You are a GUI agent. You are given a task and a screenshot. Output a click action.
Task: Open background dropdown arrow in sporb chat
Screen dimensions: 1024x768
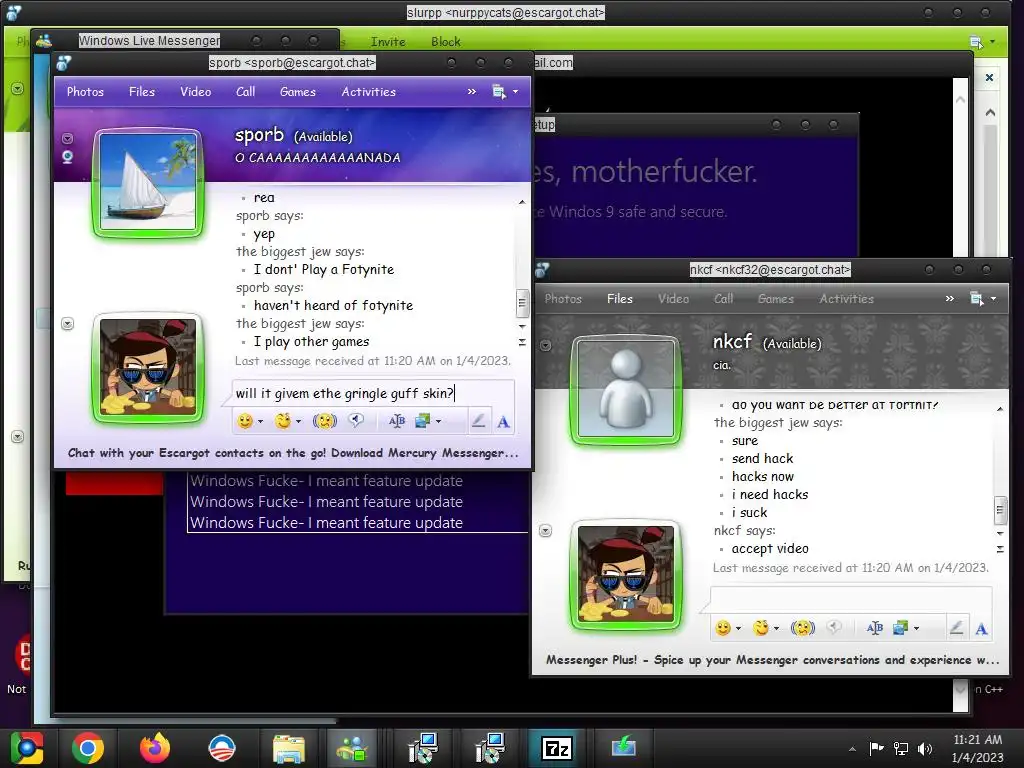pos(438,422)
